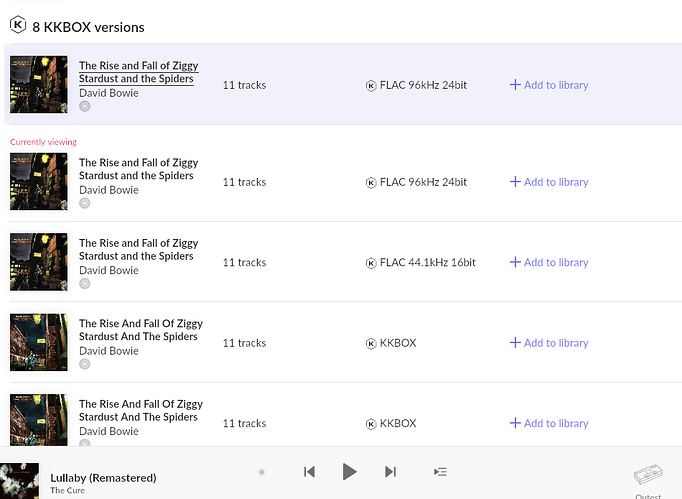The width and height of the screenshot is (682, 499).
Task: Add the Currently viewing version to library
Action: coord(549,182)
